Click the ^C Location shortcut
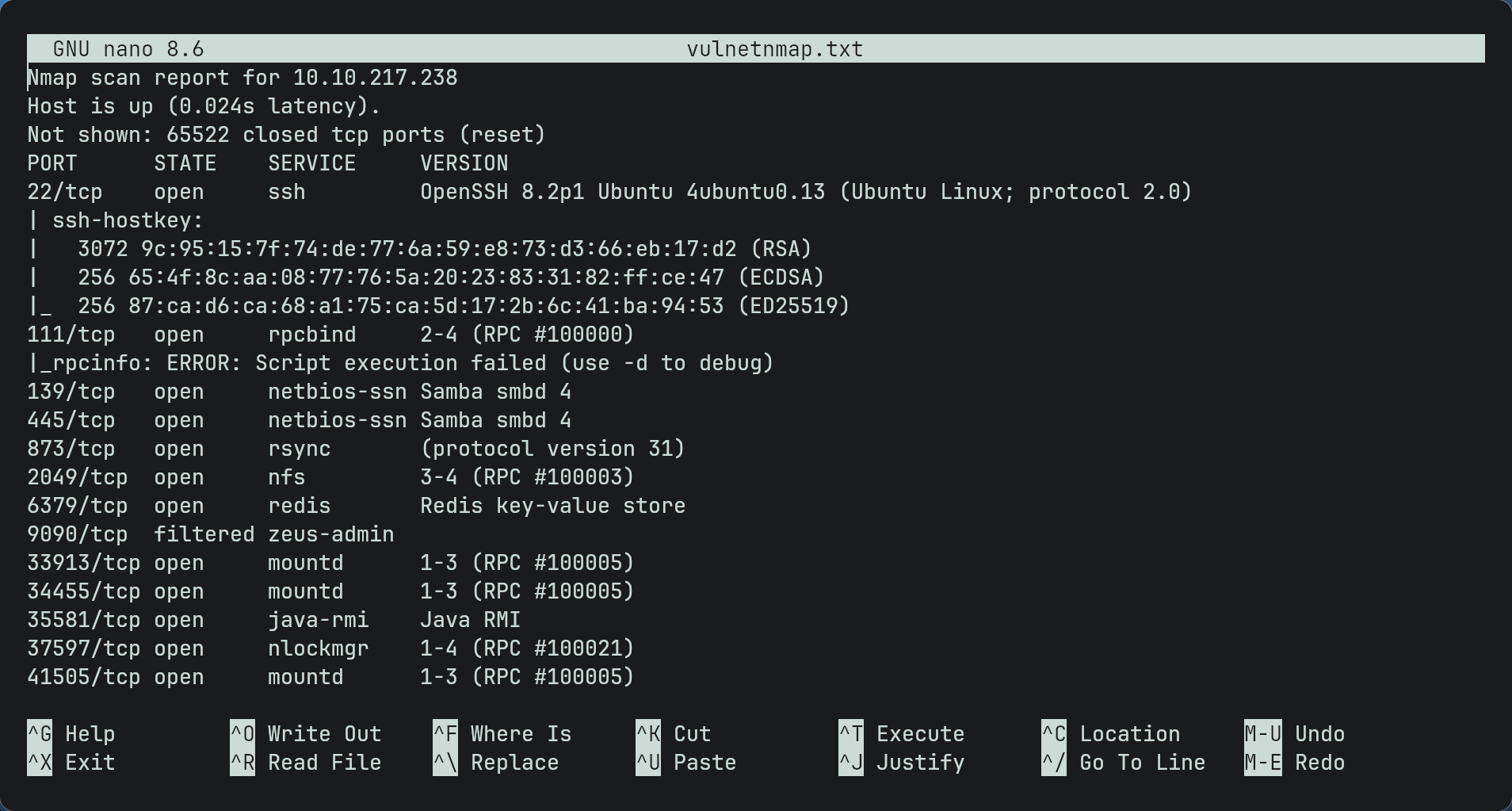The height and width of the screenshot is (811, 1512). click(1111, 734)
